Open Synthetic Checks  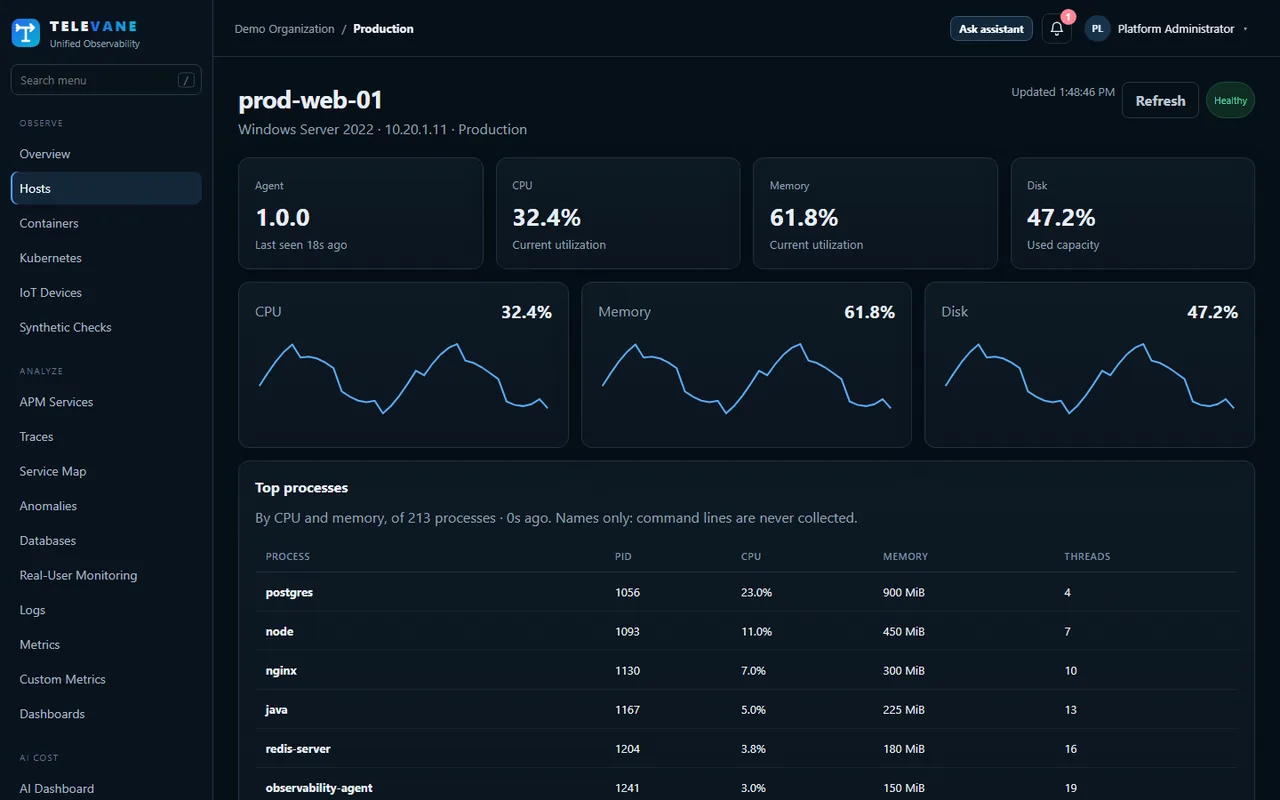click(106, 327)
